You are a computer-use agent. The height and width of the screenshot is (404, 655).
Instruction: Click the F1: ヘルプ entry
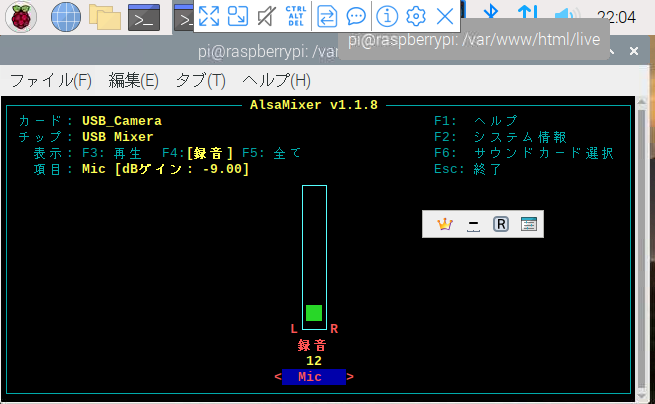pos(476,121)
